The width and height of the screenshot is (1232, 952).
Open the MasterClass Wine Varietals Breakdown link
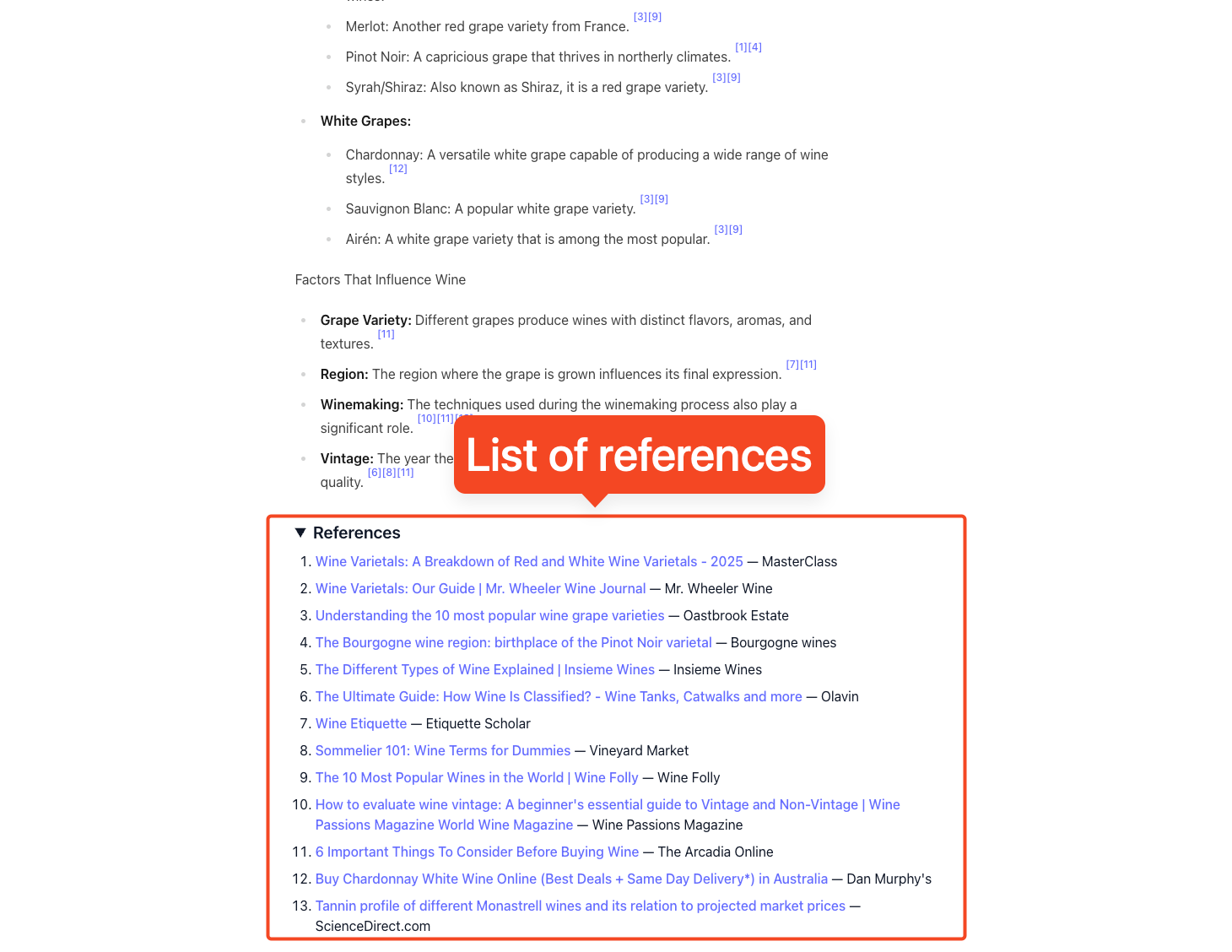(529, 561)
